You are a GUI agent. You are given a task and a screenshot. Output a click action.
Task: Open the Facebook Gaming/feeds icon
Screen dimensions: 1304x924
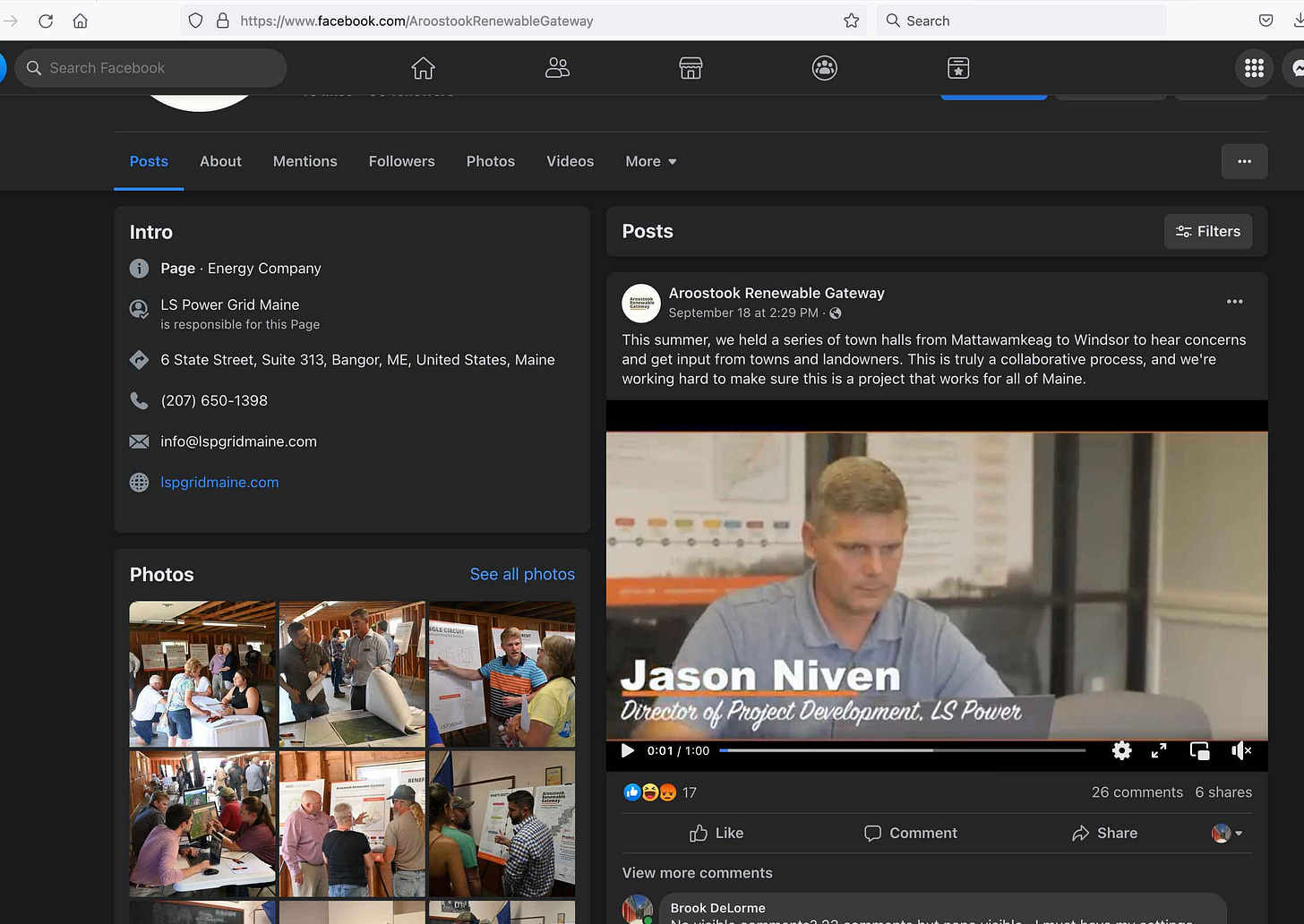(958, 68)
